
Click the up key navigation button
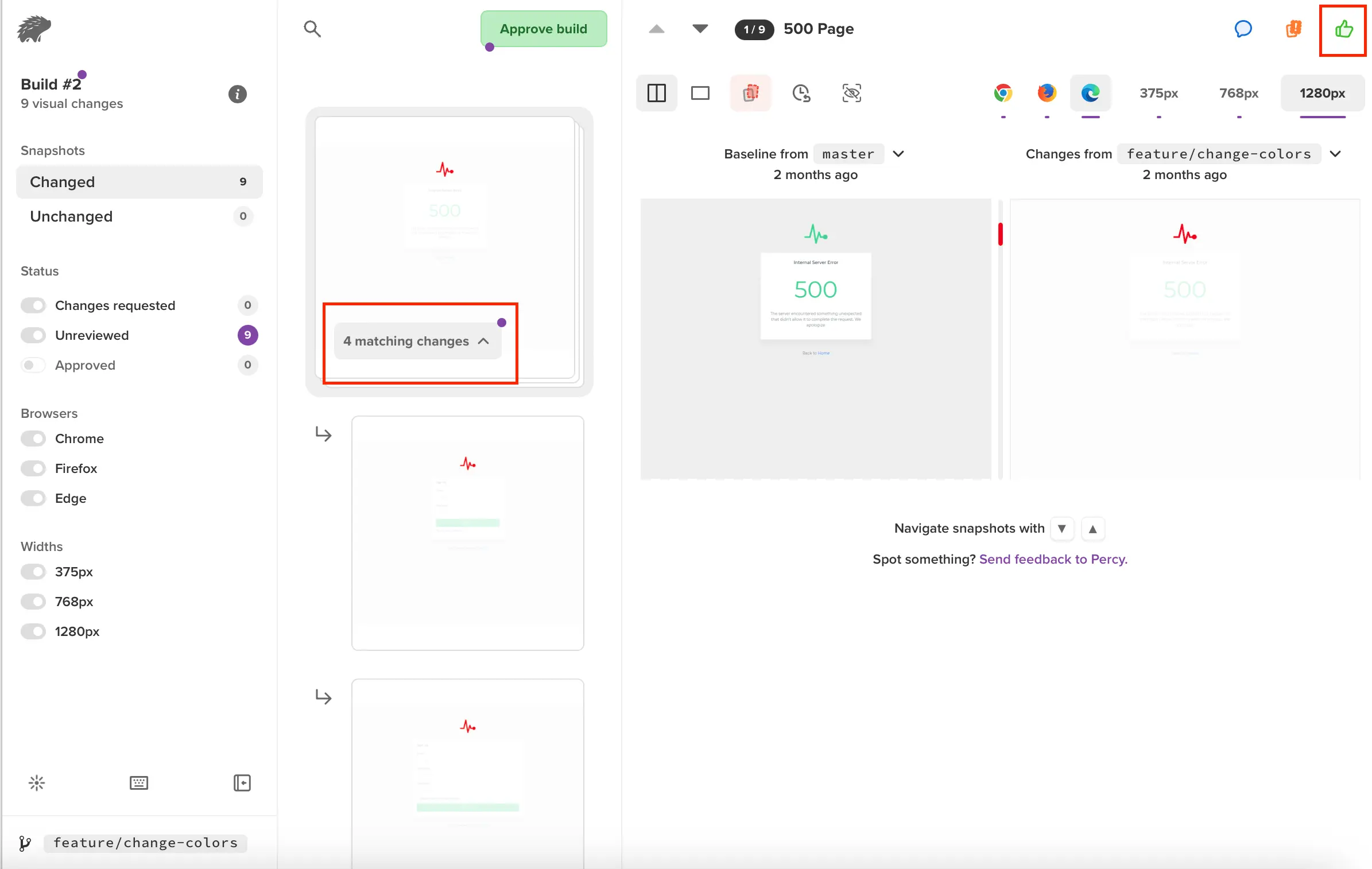(1092, 529)
